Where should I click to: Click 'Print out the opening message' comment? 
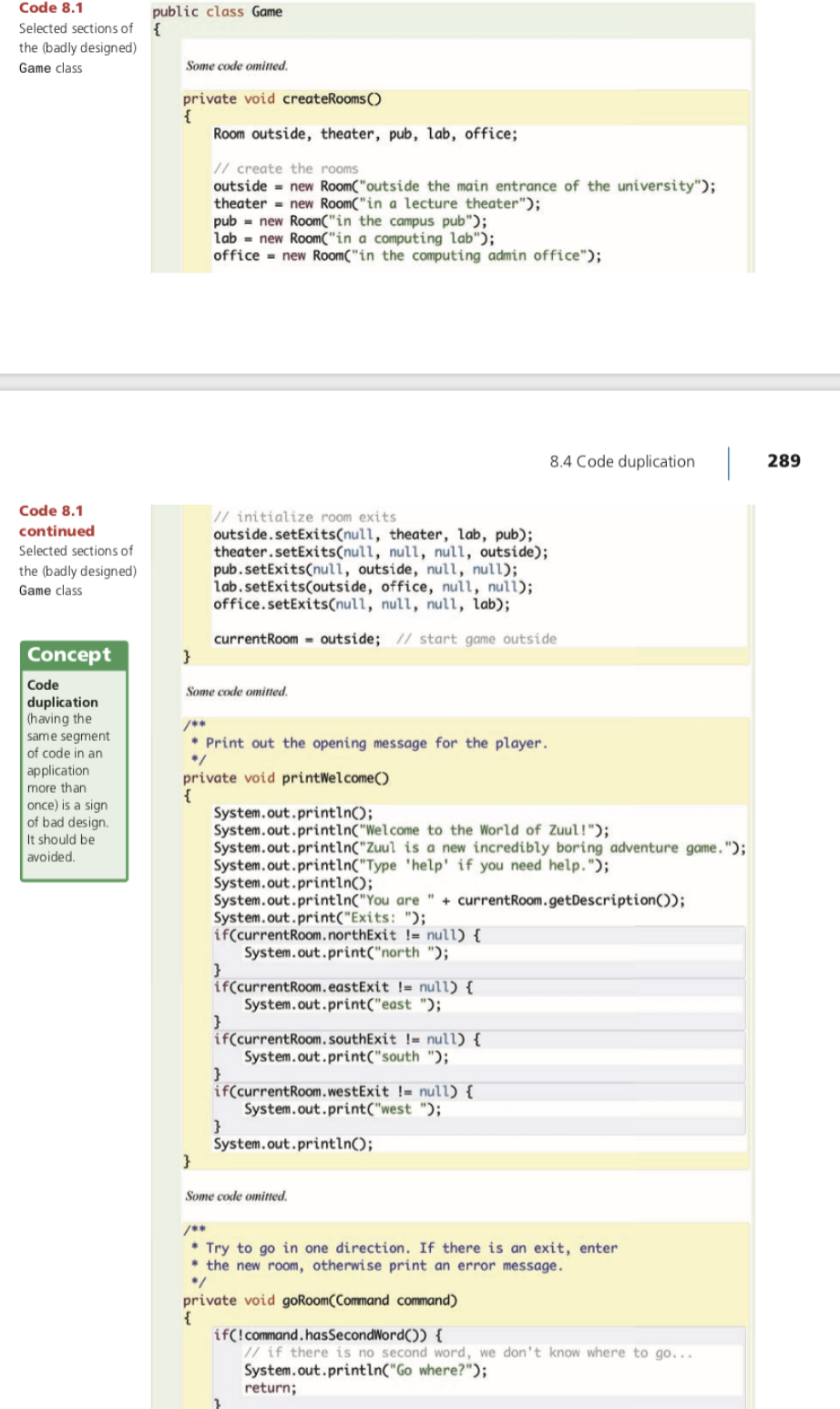pyautogui.click(x=370, y=743)
